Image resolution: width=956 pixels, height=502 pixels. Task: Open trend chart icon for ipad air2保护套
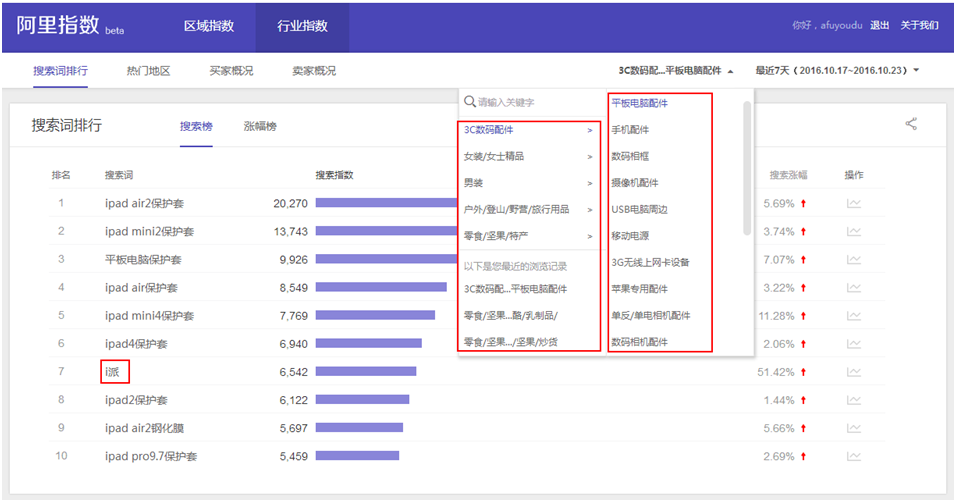854,204
